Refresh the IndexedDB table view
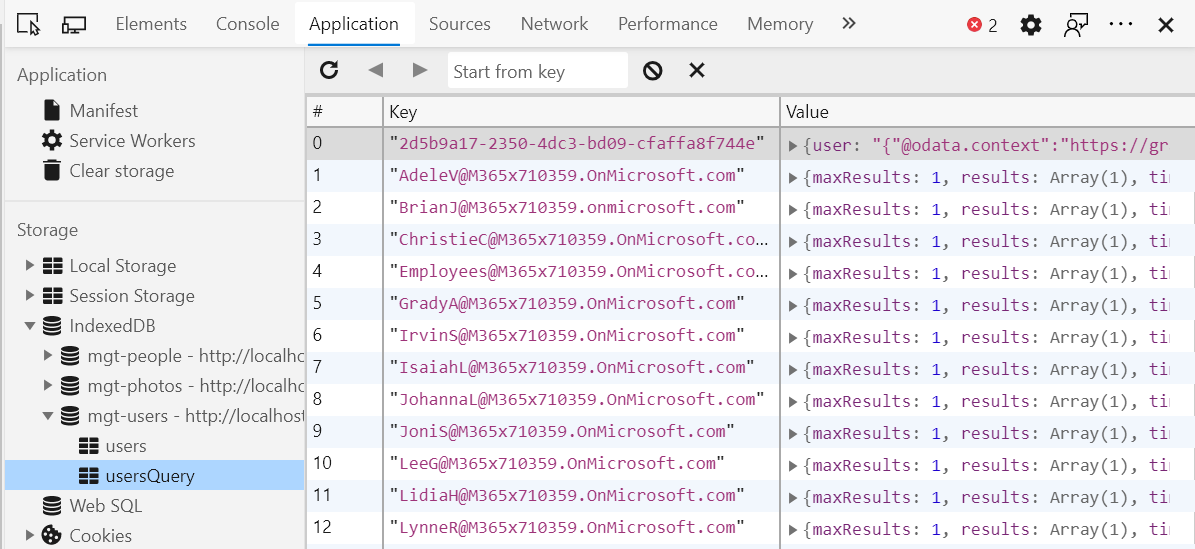The height and width of the screenshot is (549, 1195). pos(329,70)
